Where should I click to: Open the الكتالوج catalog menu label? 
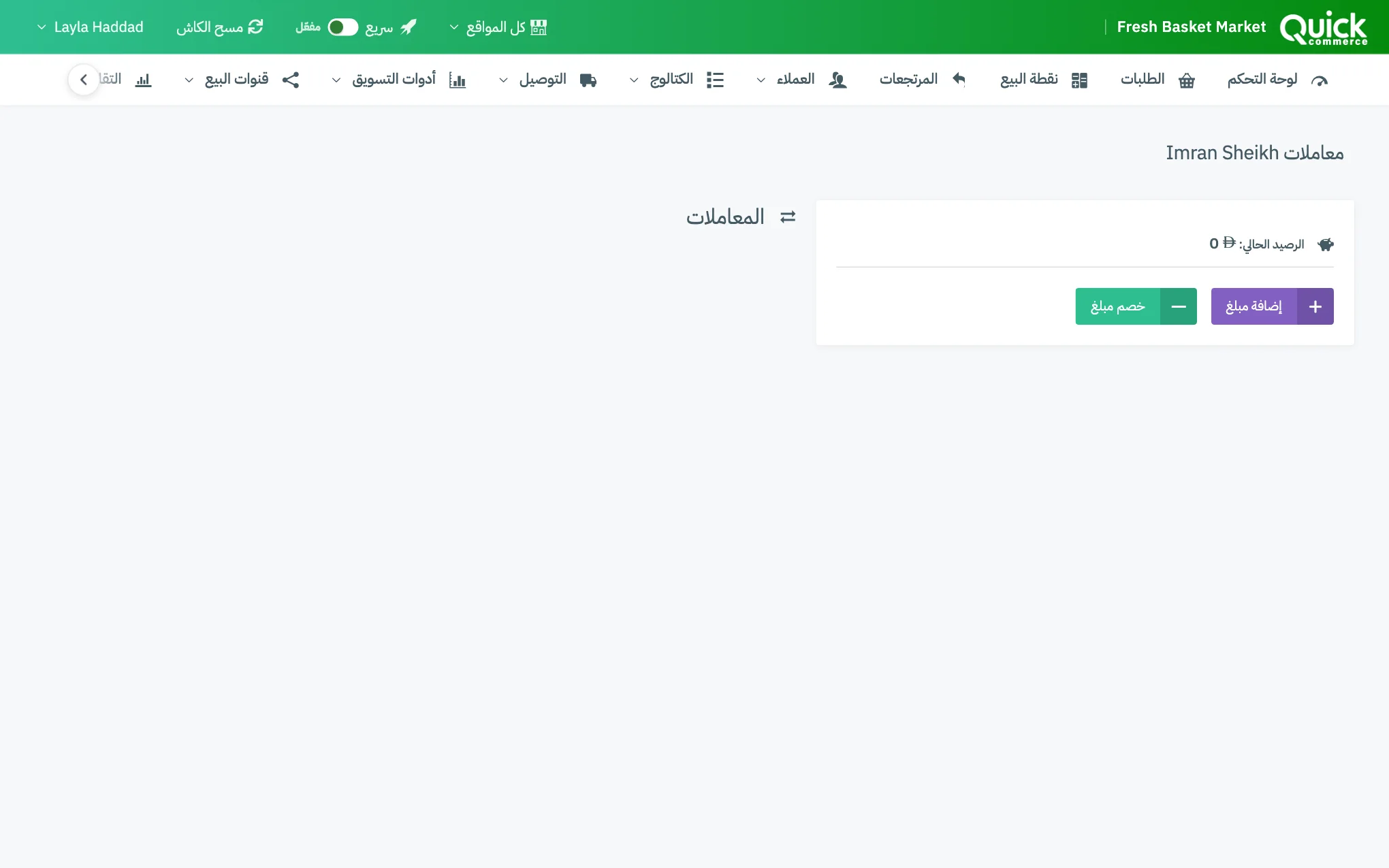(671, 80)
